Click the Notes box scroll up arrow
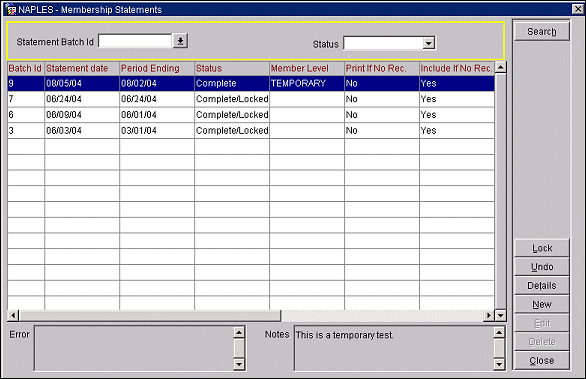The image size is (586, 379). click(499, 332)
